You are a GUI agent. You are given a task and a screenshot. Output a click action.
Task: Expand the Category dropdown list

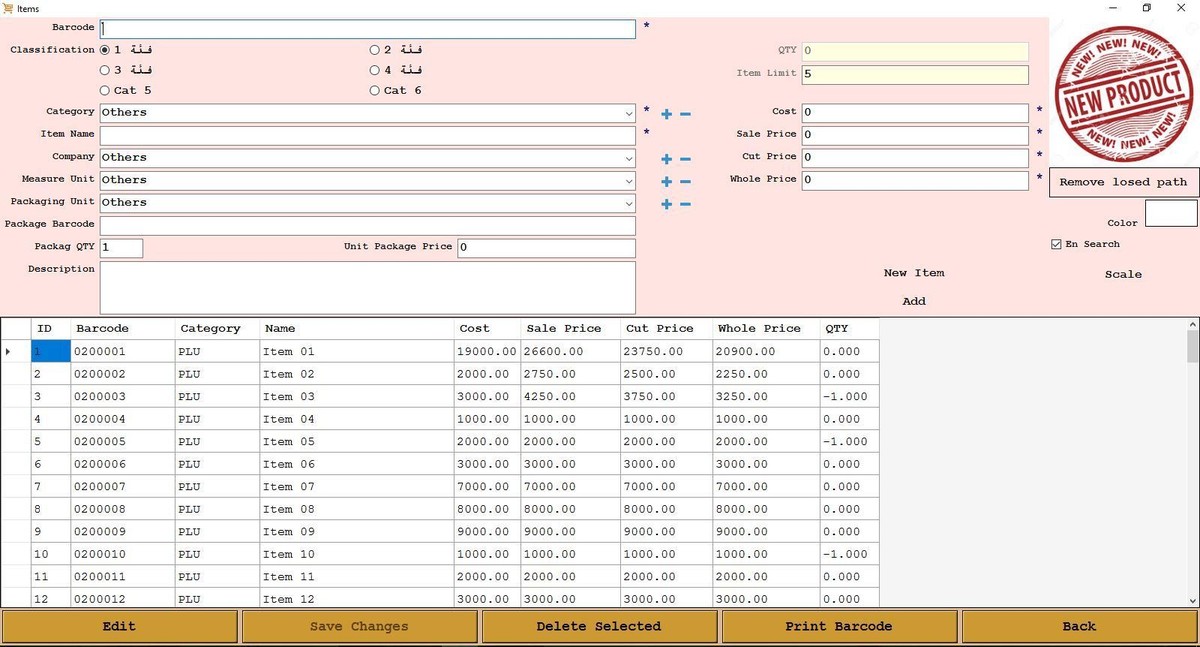click(x=628, y=113)
